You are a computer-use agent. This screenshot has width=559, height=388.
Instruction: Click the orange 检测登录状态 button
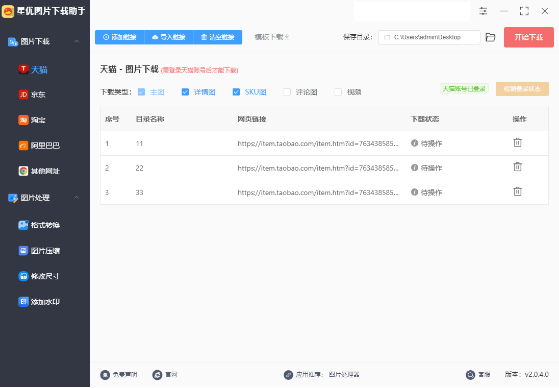tap(522, 89)
